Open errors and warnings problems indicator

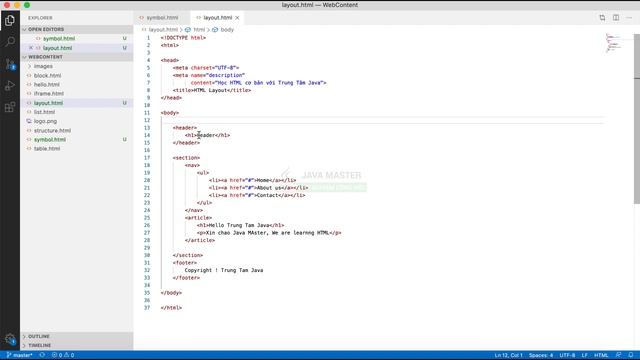(63, 355)
